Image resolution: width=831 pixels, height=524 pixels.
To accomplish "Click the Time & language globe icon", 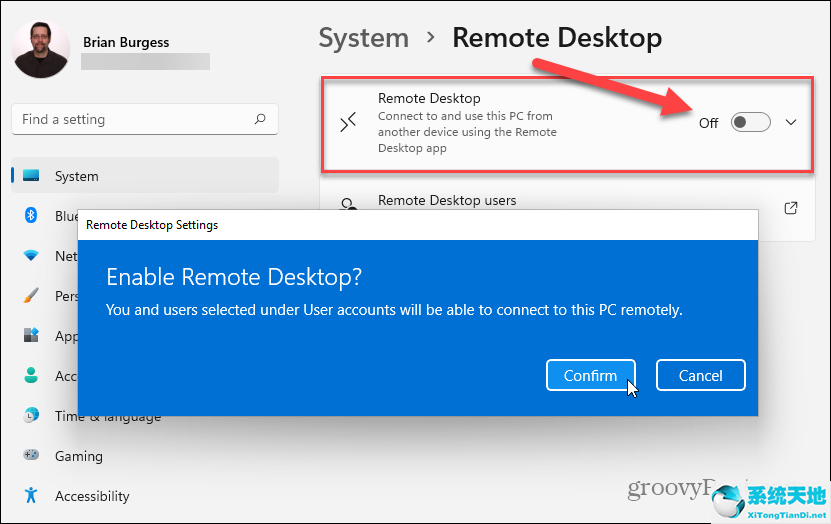I will click(31, 415).
